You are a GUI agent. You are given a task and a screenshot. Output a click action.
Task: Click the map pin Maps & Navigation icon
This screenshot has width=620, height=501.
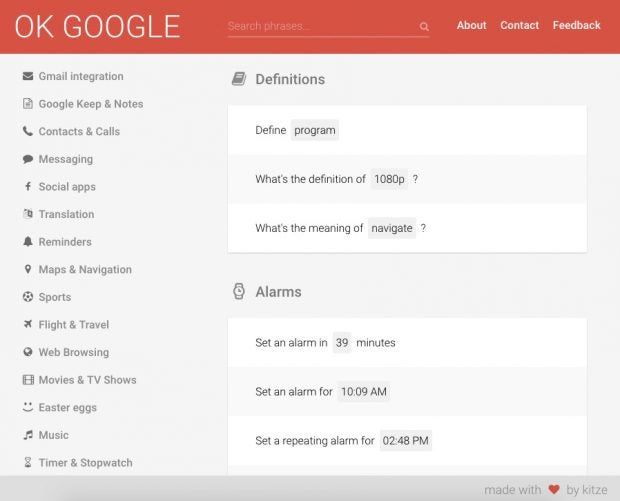[28, 270]
